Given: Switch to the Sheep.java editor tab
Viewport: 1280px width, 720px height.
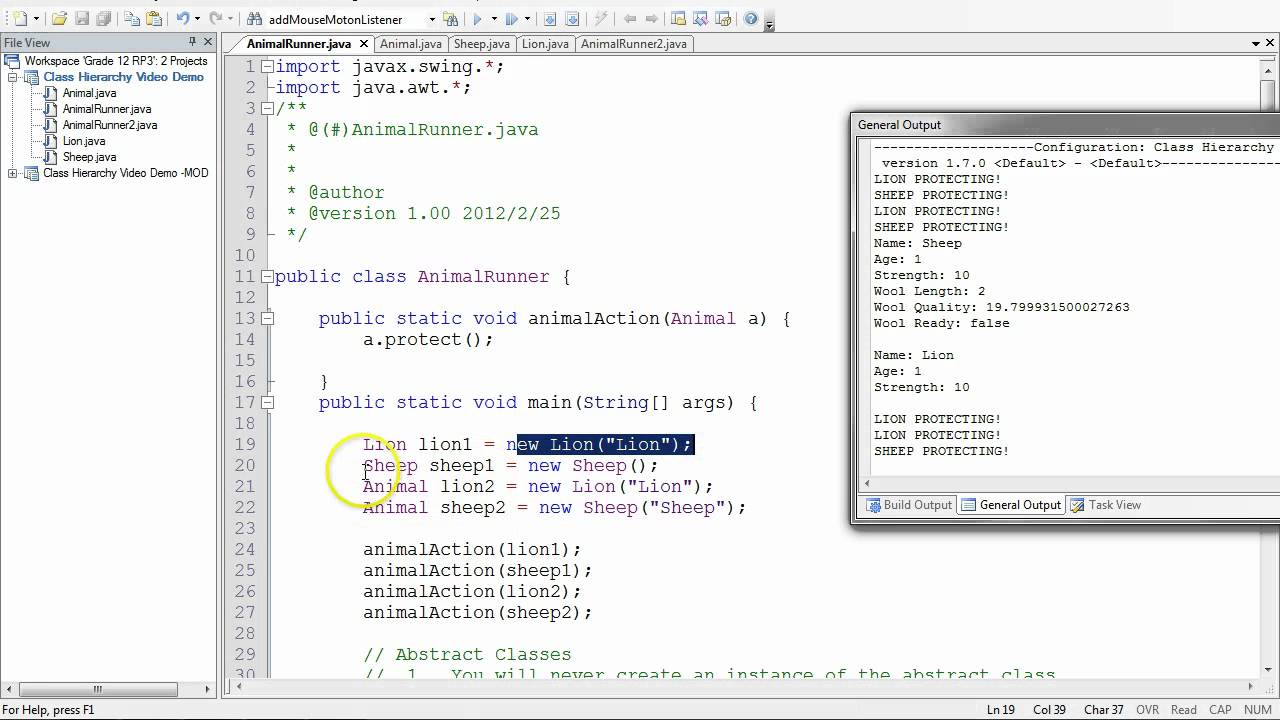Looking at the screenshot, I should 482,44.
